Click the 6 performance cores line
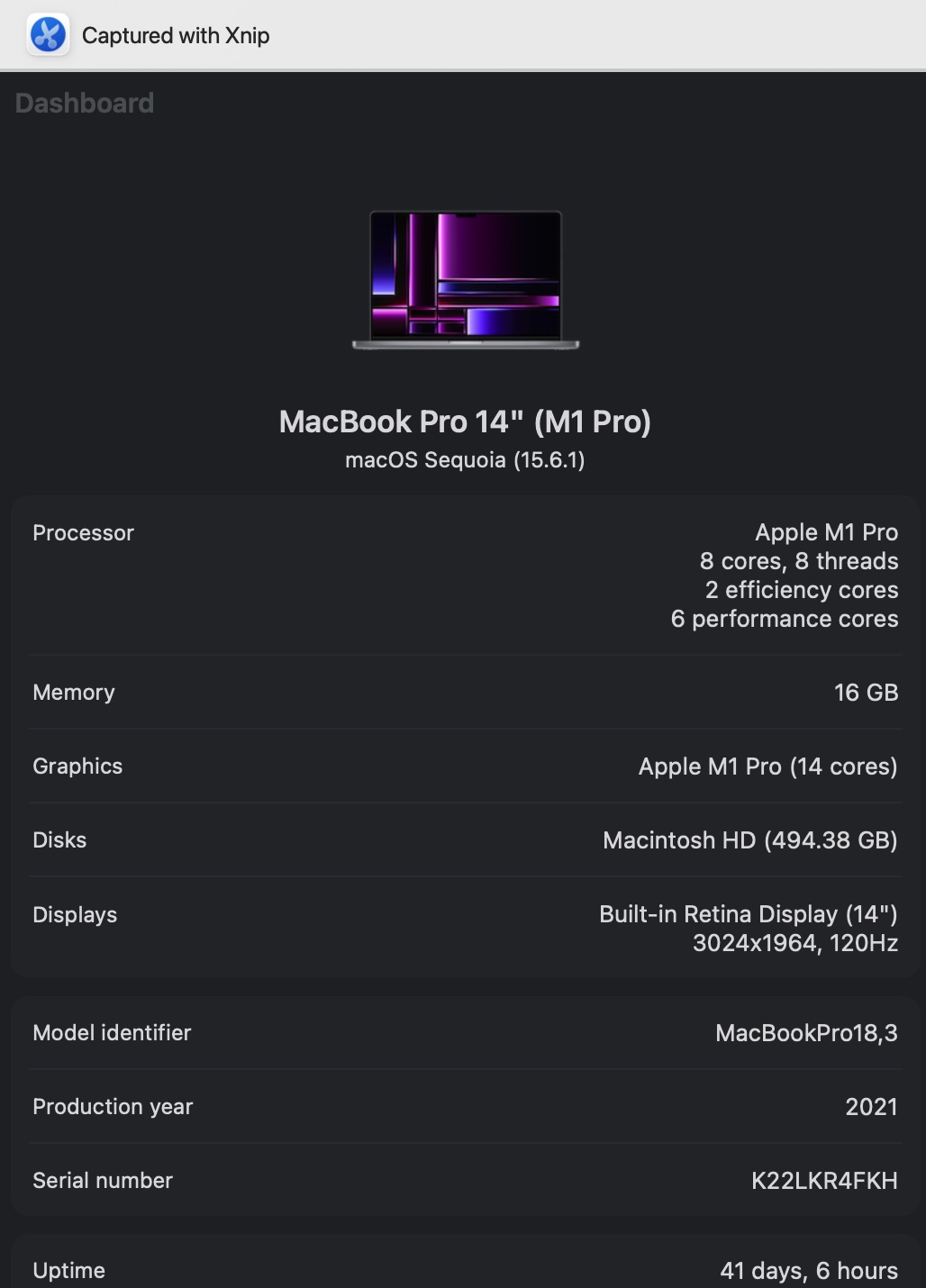926x1288 pixels. (784, 619)
